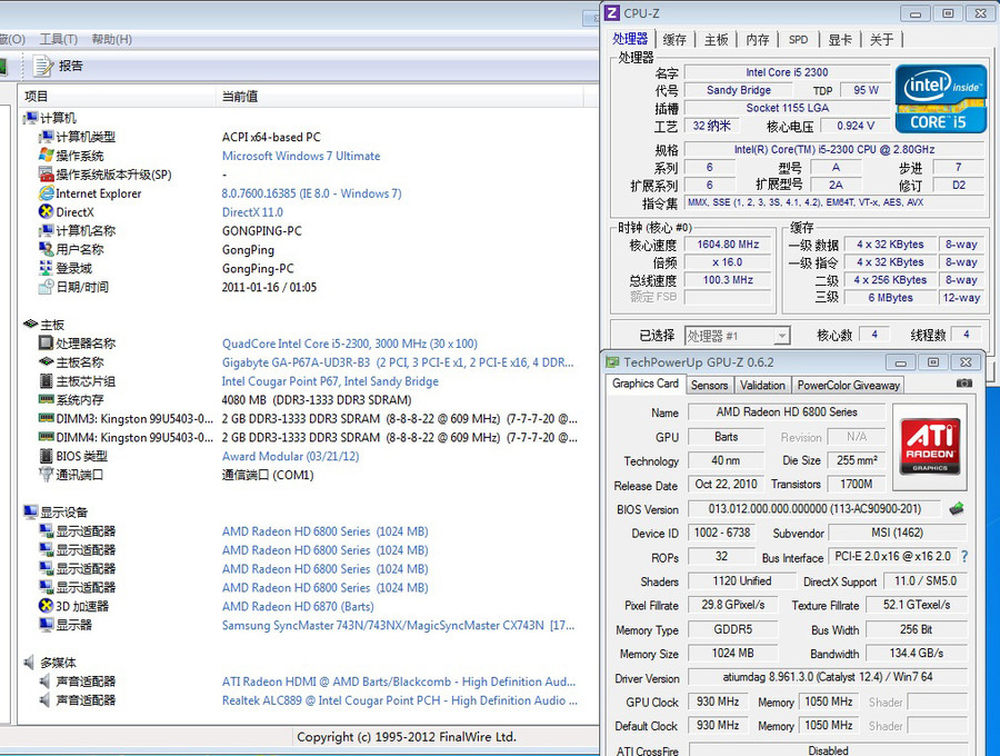Viewport: 1000px width, 756px height.
Task: Select the Display Devices category icon
Action: tap(30, 512)
